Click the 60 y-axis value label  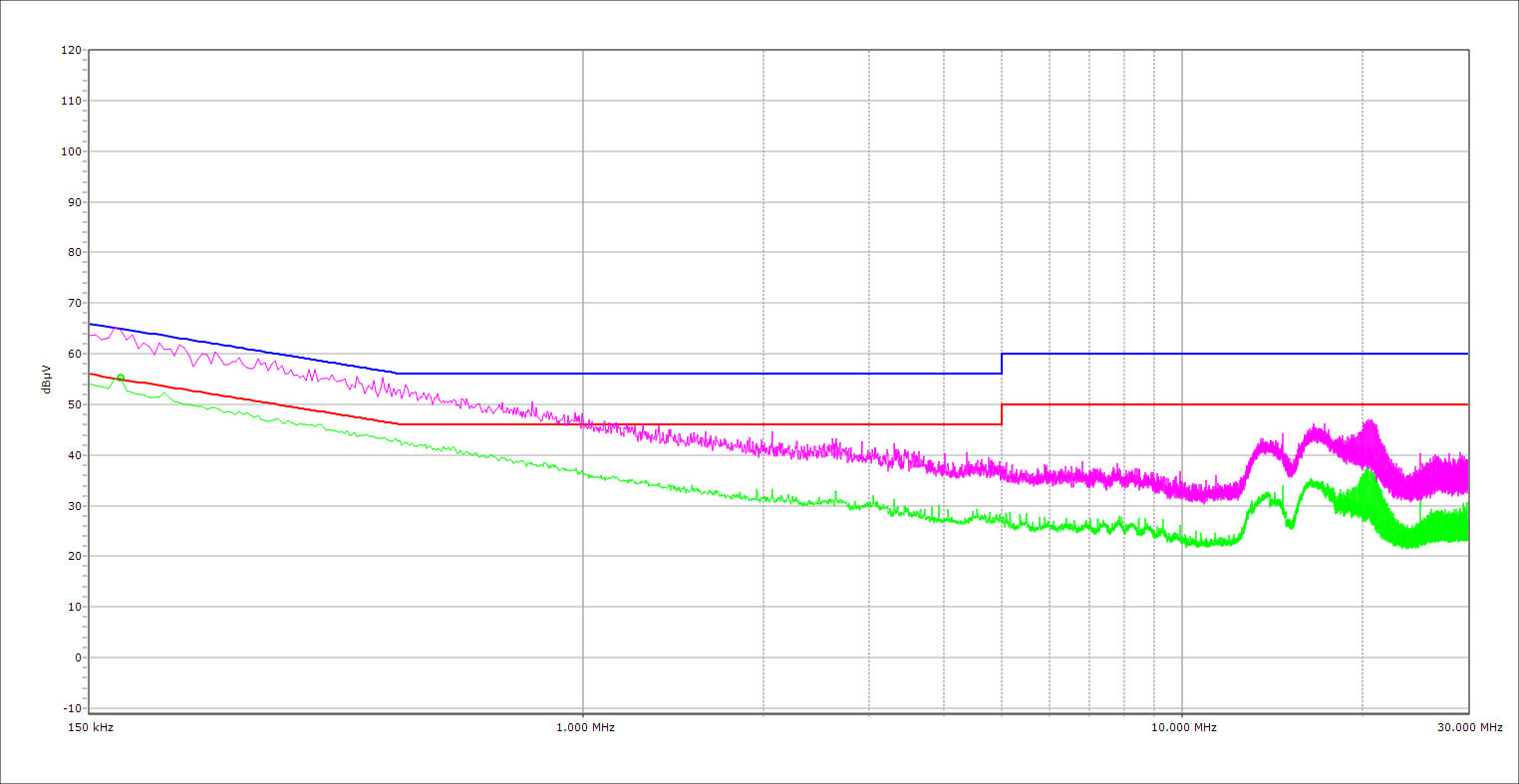74,354
